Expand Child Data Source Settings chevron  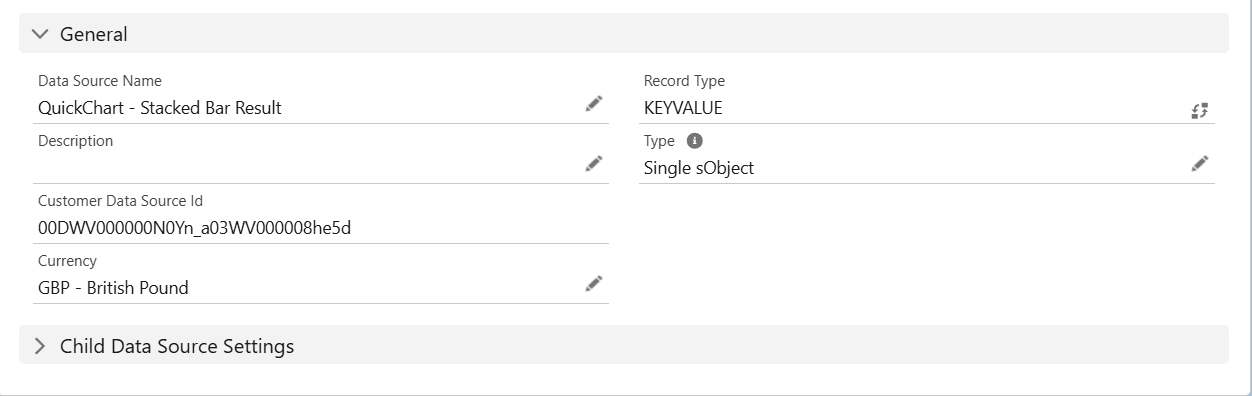(40, 346)
